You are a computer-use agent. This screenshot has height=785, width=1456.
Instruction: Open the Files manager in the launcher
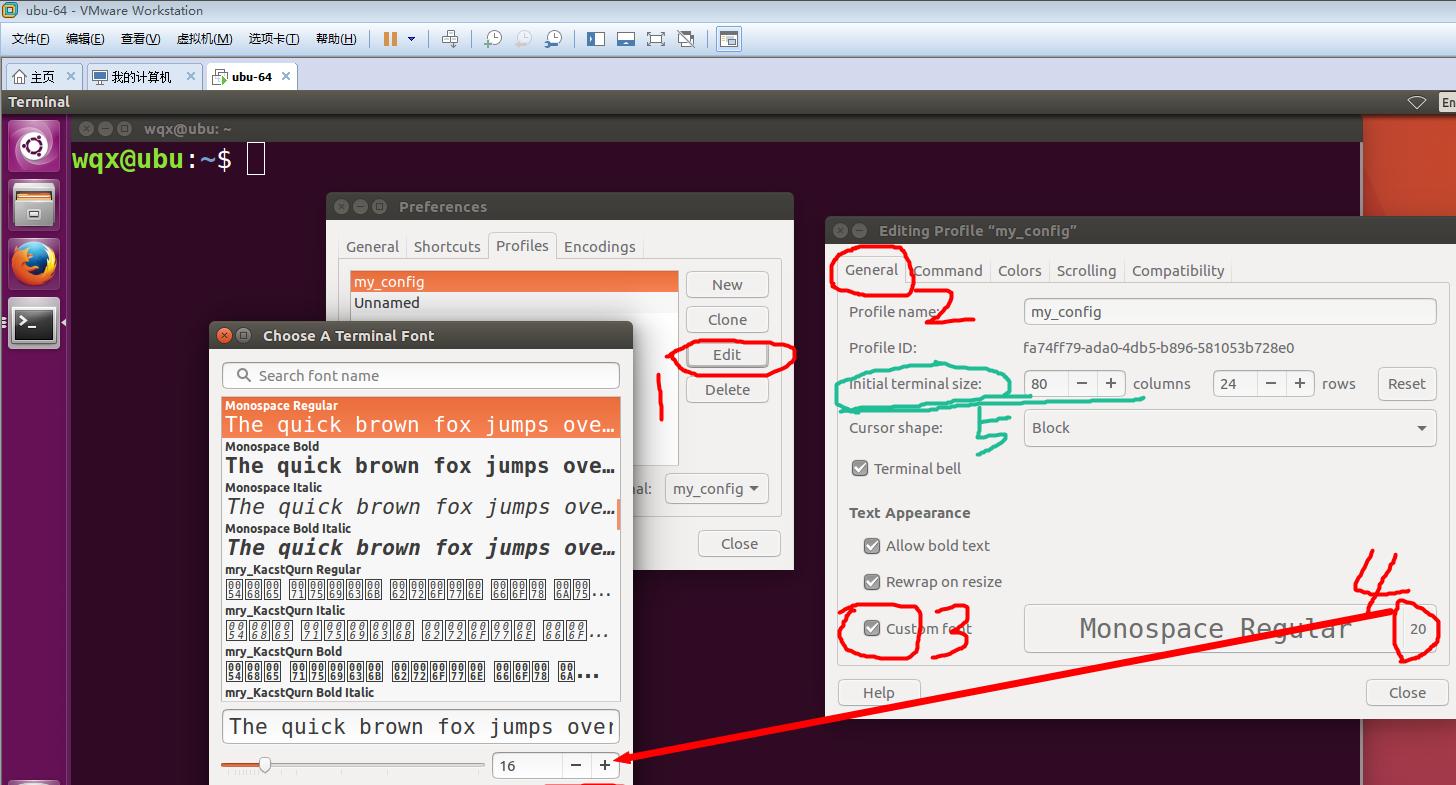pyautogui.click(x=34, y=206)
